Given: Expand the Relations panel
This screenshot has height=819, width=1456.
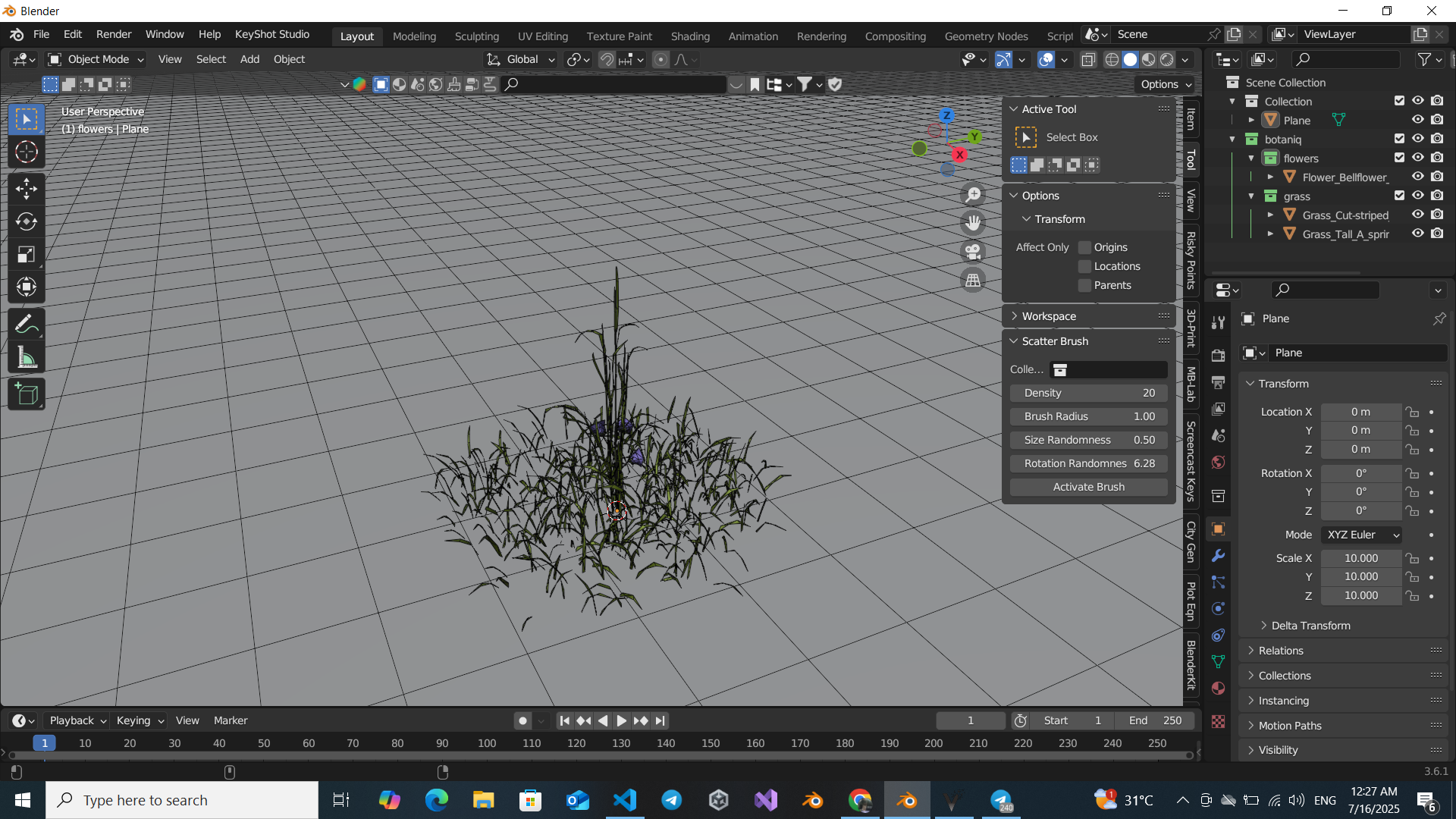Looking at the screenshot, I should click(x=1343, y=651).
